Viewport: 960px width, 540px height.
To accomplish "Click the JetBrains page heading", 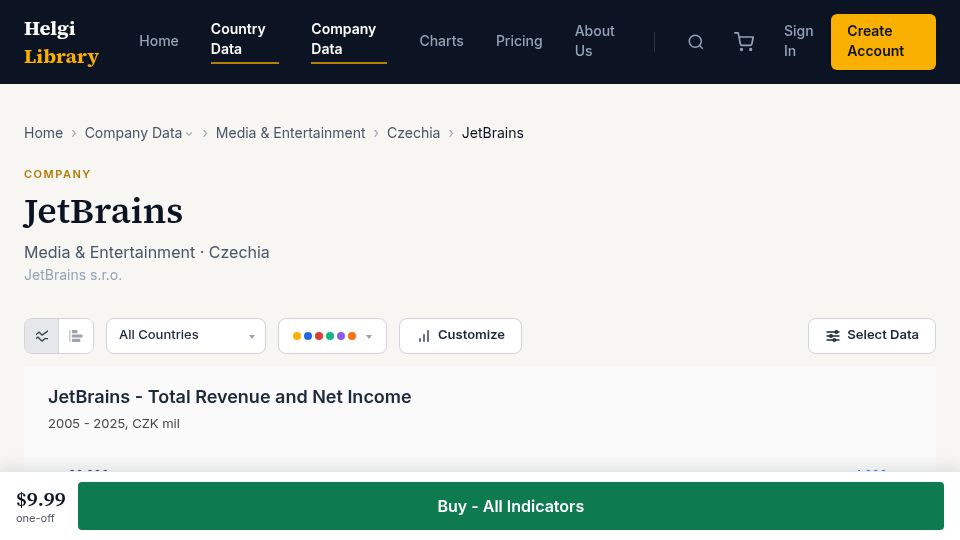I will click(x=103, y=212).
